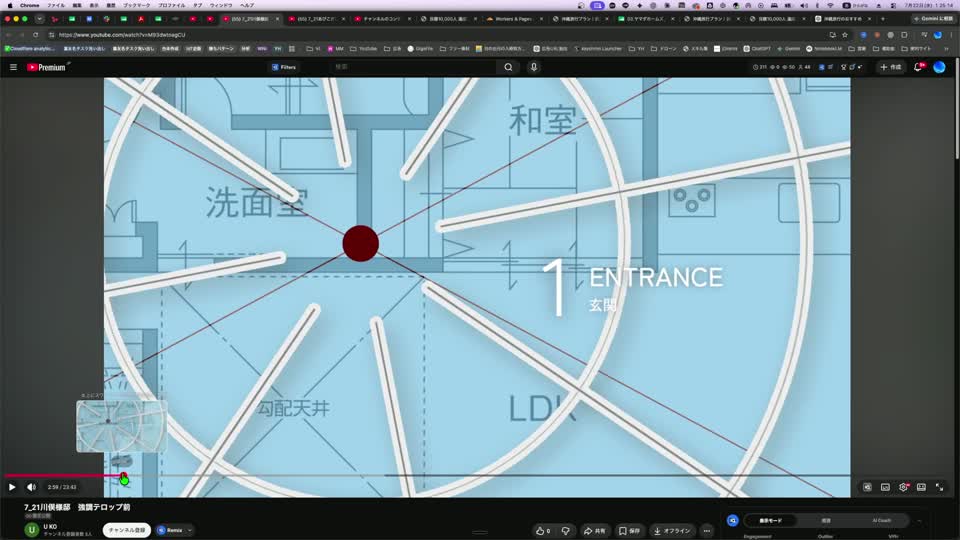
Task: Close the active YouTube tab
Action: tap(277, 19)
